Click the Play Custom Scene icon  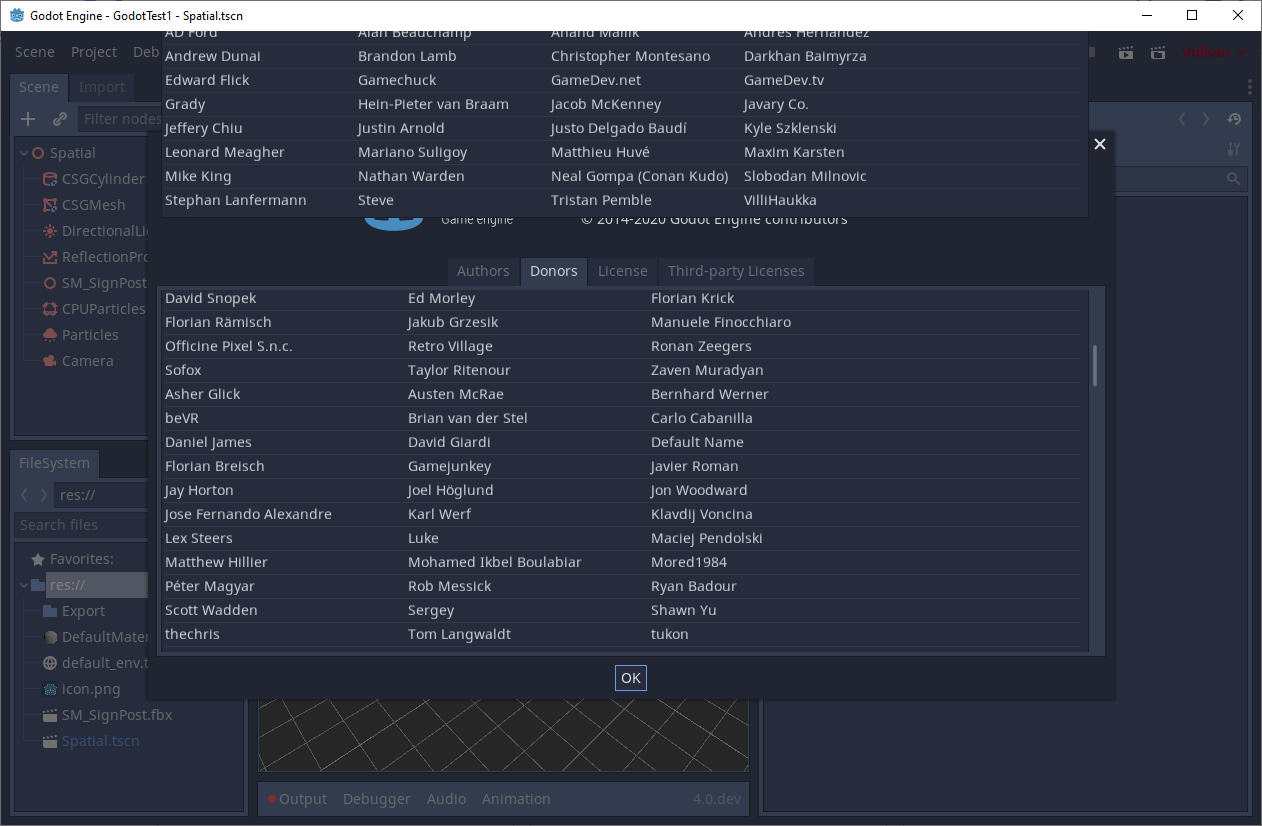point(1157,52)
